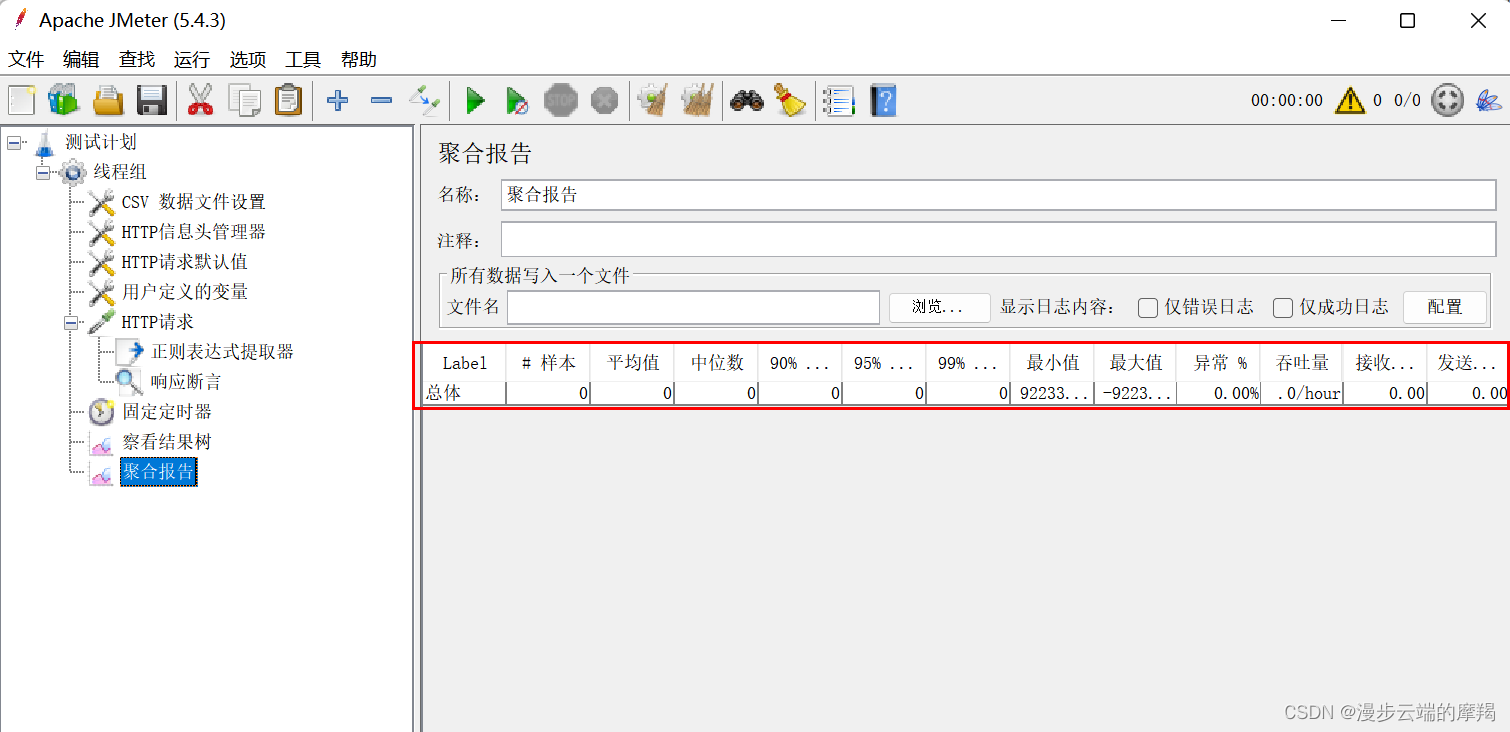This screenshot has height=732, width=1510.
Task: Click the 文件名 input field
Action: pyautogui.click(x=693, y=308)
